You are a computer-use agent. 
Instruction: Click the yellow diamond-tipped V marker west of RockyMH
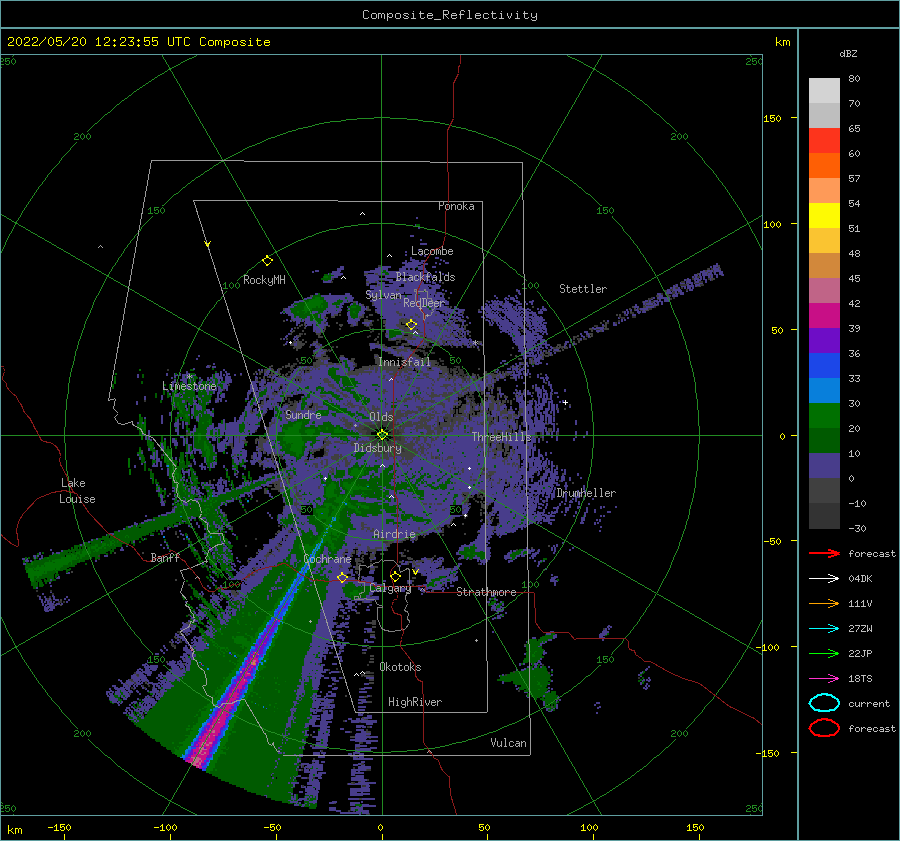point(208,244)
